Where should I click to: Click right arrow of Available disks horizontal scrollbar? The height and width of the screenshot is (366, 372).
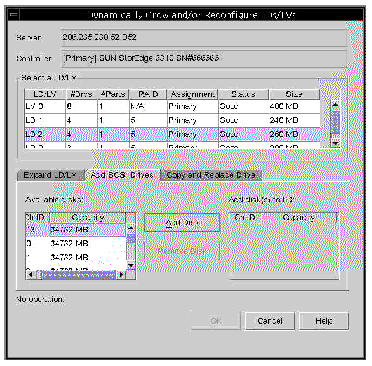[122, 275]
